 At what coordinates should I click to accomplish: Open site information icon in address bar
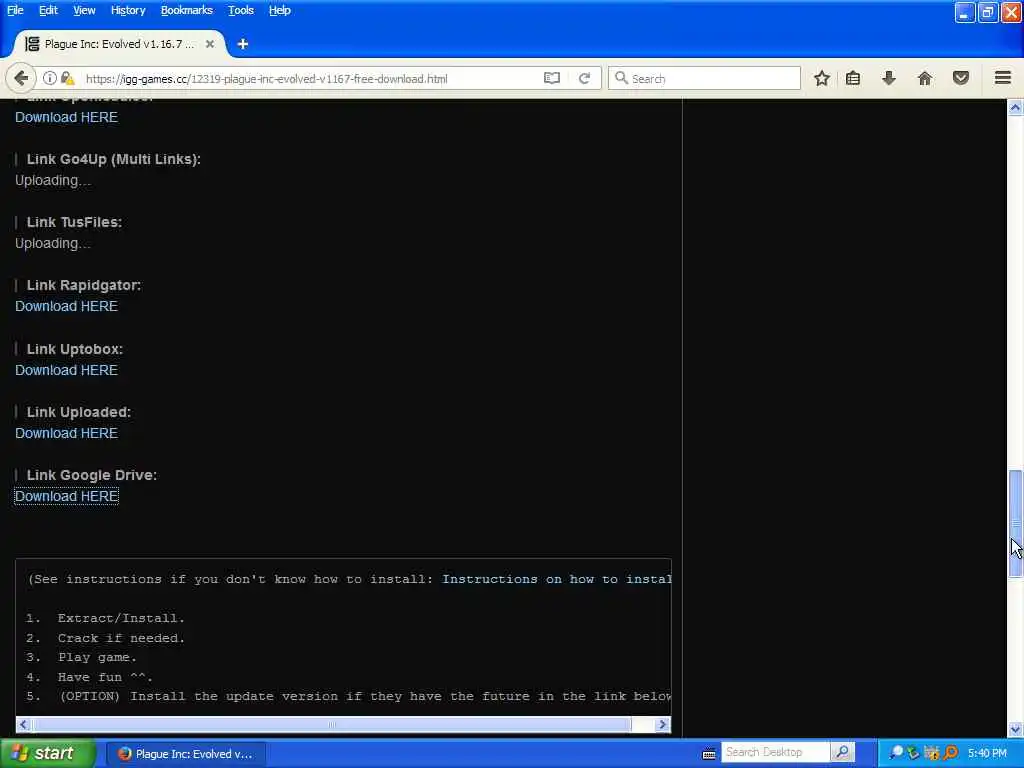pyautogui.click(x=49, y=78)
